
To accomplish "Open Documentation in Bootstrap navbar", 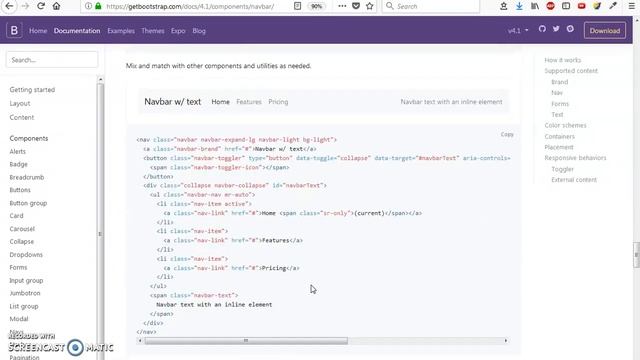I will 77,31.
